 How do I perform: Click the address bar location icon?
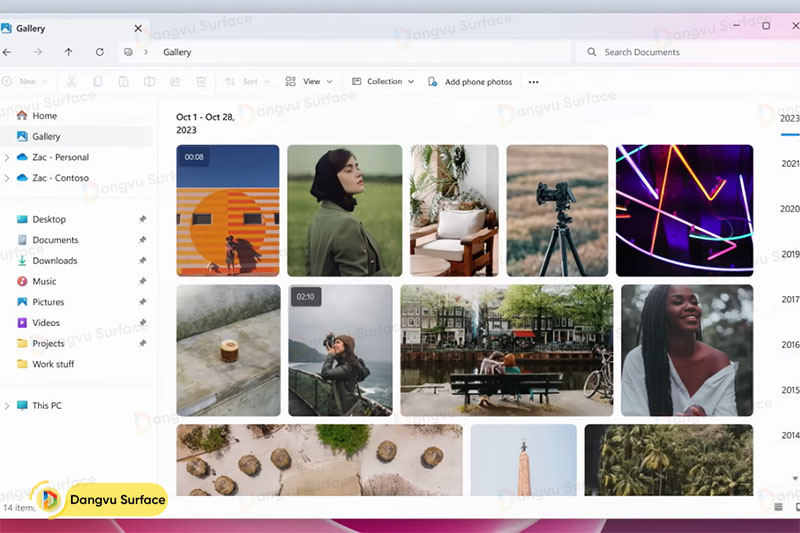pos(128,52)
